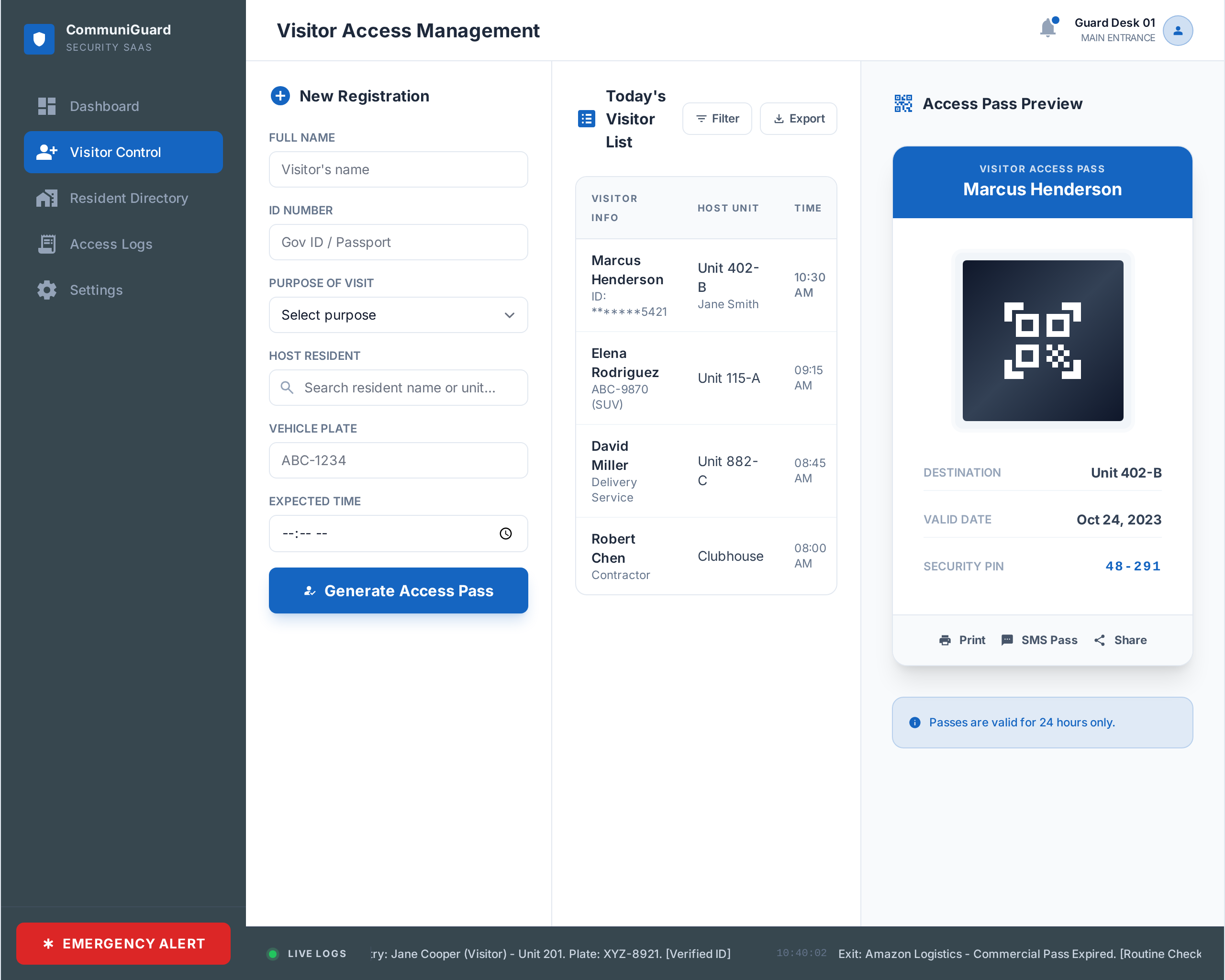Open the visitor list Filter options
This screenshot has width=1225, height=980.
[x=716, y=119]
